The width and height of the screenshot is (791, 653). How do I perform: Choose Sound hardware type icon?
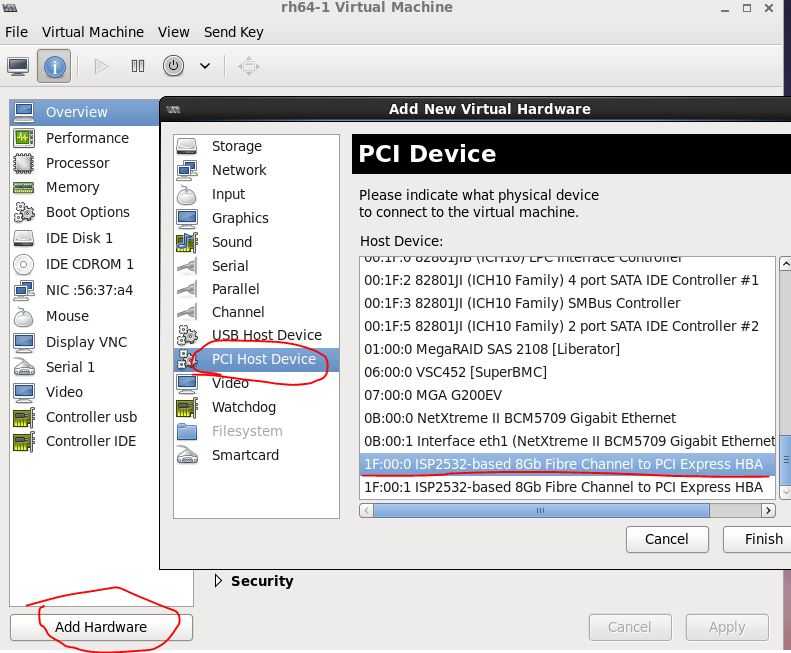pyautogui.click(x=187, y=242)
